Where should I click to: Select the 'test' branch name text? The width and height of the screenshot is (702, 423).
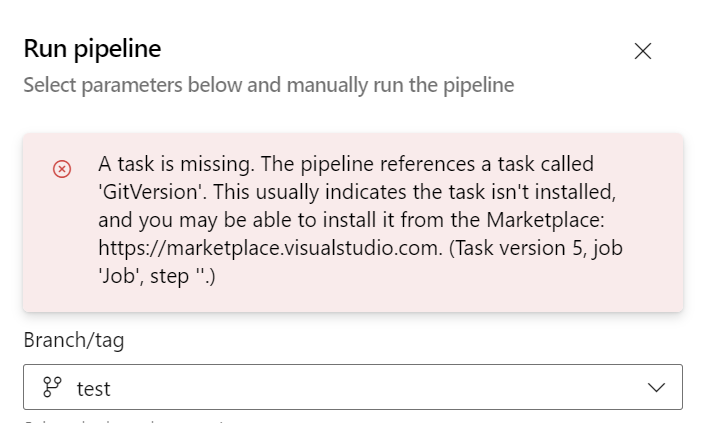tap(93, 388)
